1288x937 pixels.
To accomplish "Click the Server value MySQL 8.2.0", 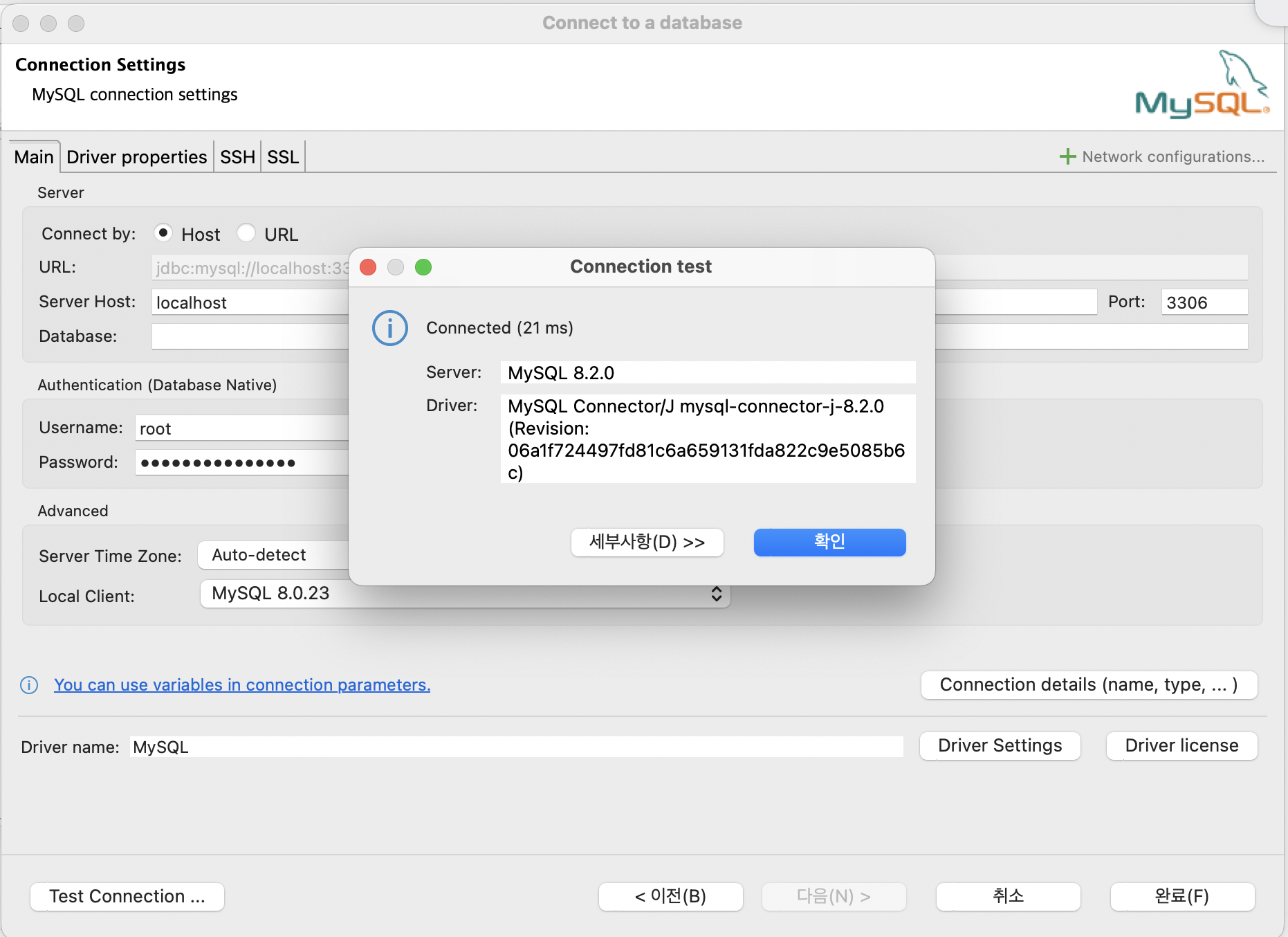I will 708,372.
